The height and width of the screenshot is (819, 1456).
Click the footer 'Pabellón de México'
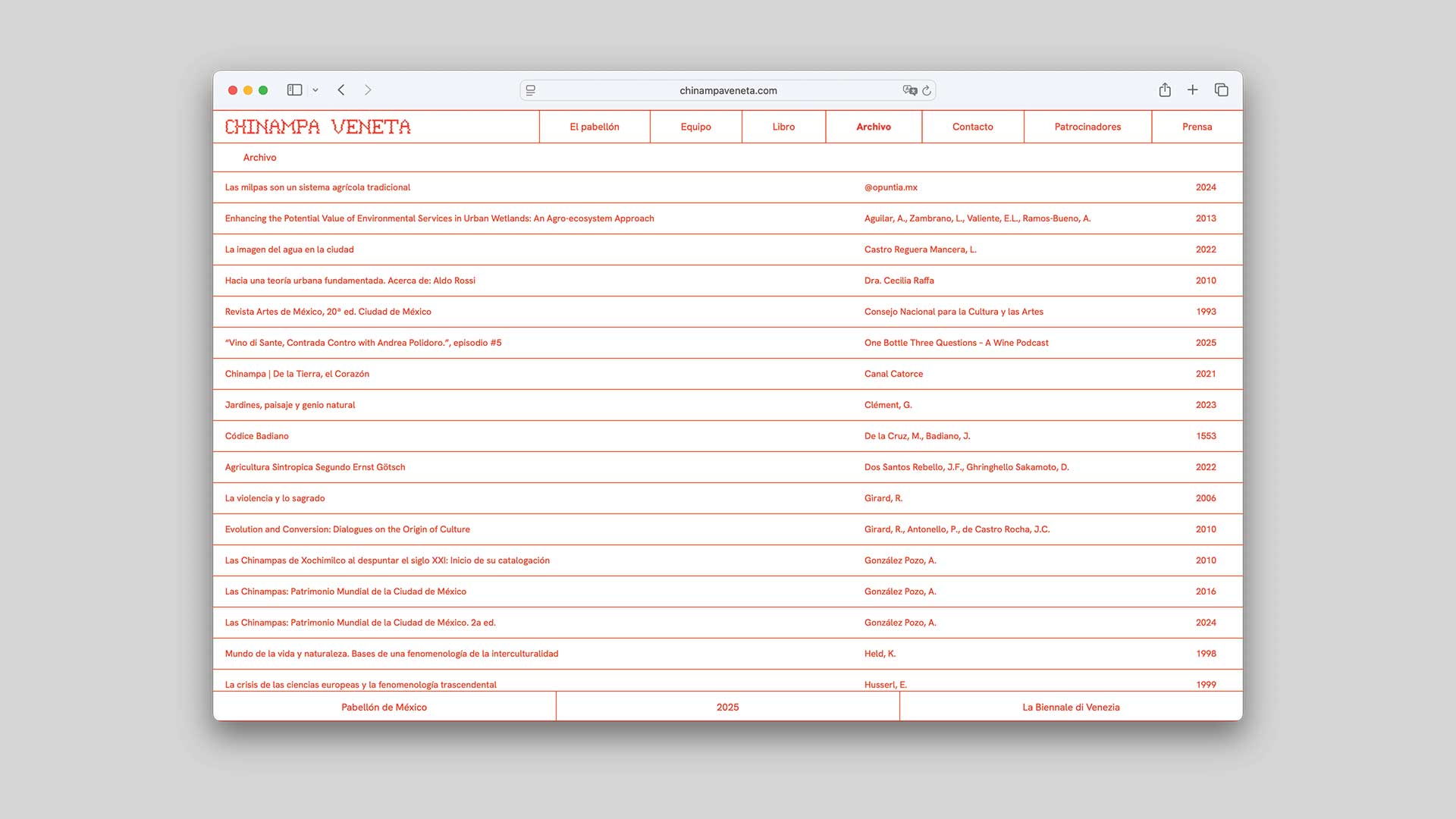click(x=384, y=707)
